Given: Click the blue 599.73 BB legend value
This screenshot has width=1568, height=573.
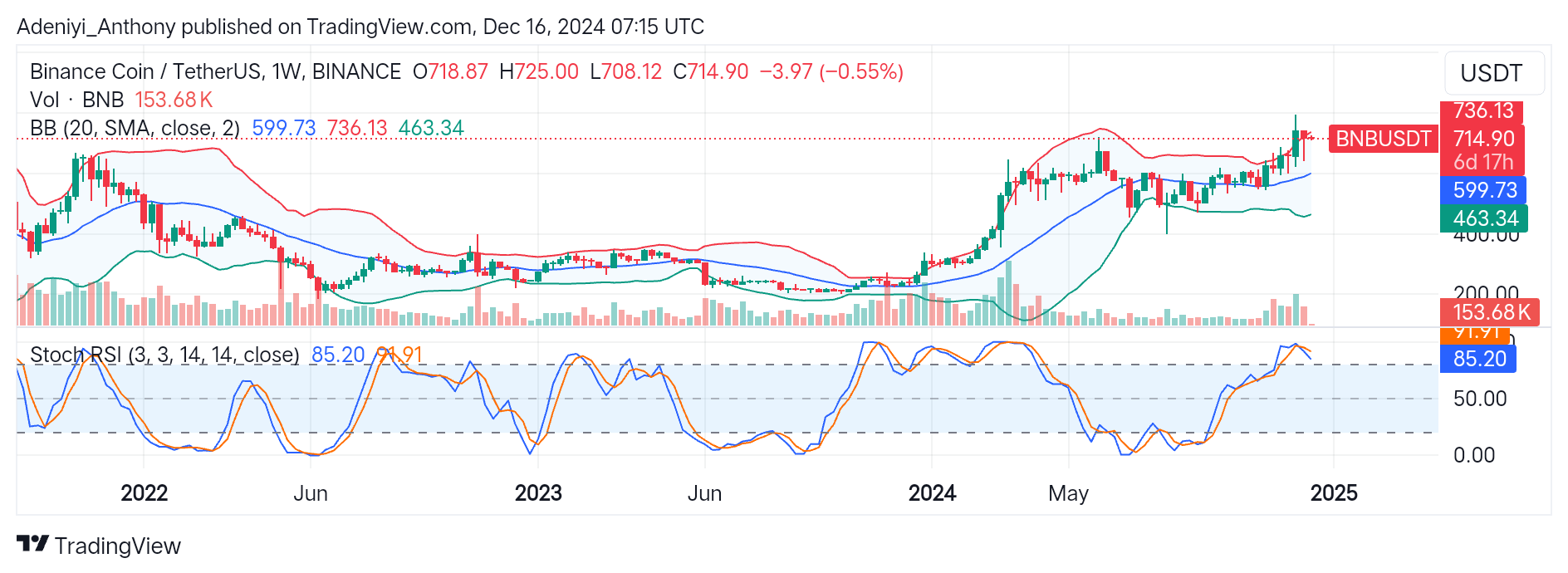Looking at the screenshot, I should (284, 128).
